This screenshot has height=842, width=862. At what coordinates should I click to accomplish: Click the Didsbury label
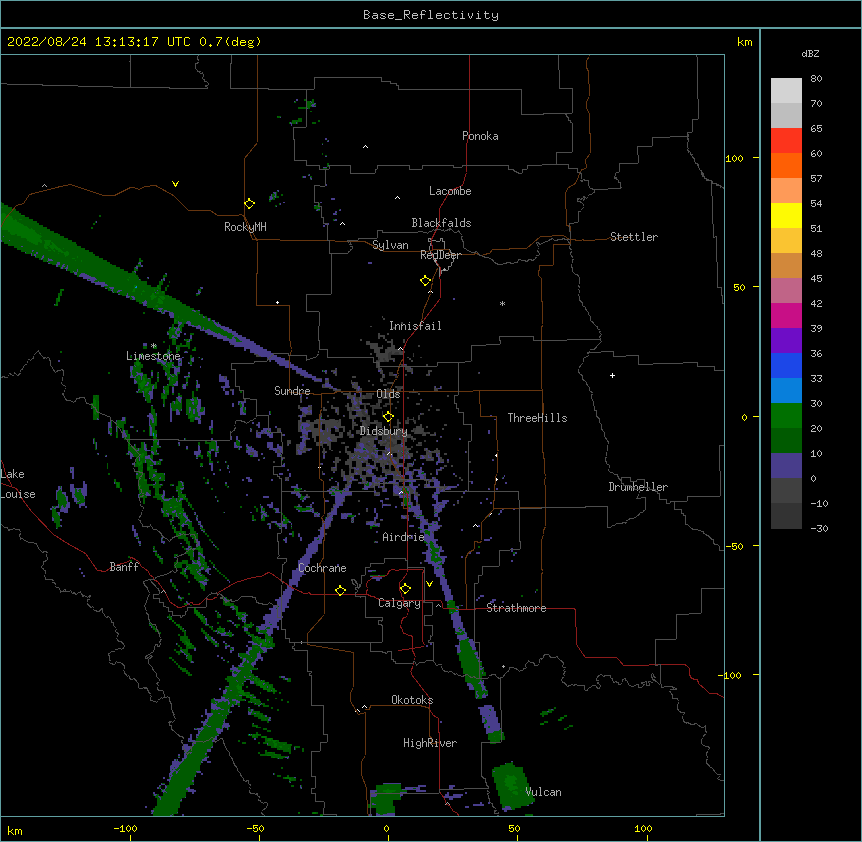(x=384, y=431)
